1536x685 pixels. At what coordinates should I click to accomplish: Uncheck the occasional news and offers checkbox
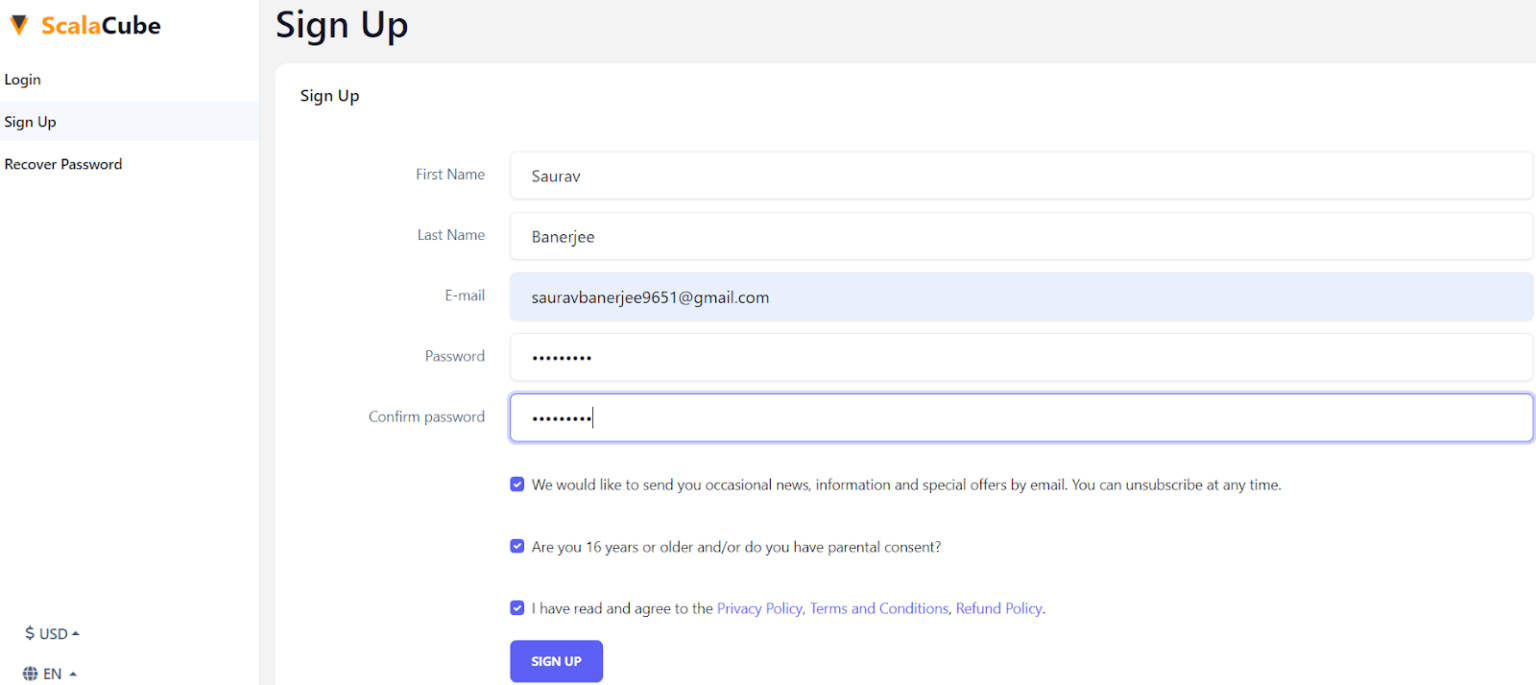pyautogui.click(x=517, y=484)
